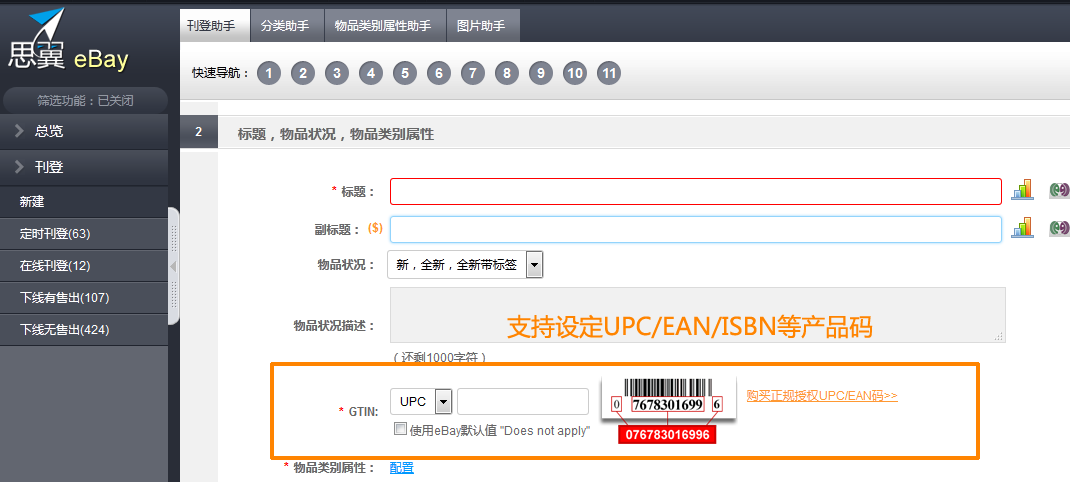This screenshot has height=482, width=1070.
Task: Open 下线有售出(107) in the sidebar
Action: coord(84,298)
